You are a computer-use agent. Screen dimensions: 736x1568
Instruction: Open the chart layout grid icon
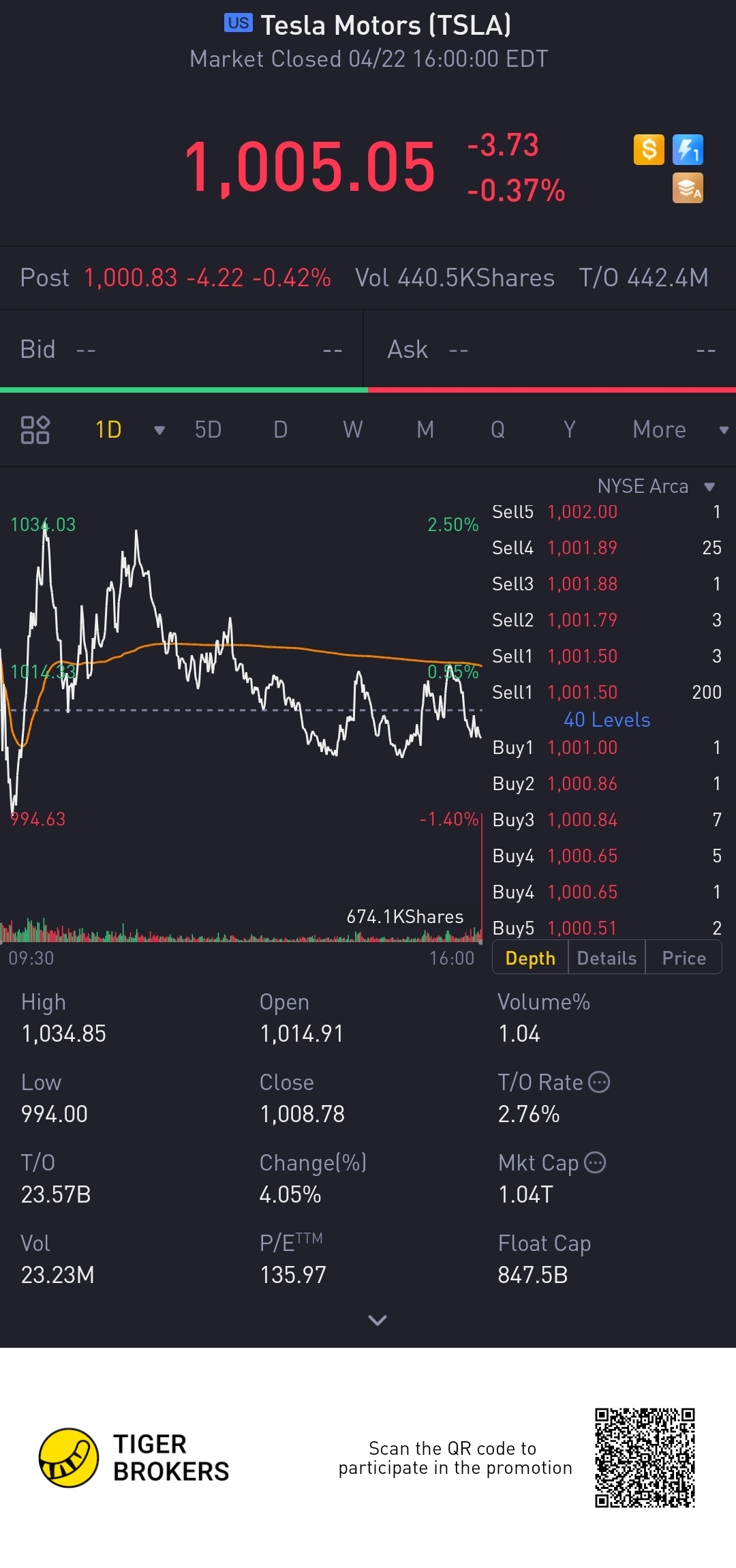35,429
